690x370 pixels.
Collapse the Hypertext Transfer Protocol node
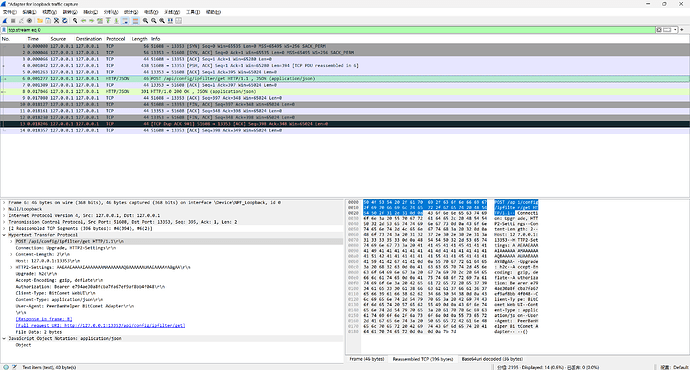(4, 235)
